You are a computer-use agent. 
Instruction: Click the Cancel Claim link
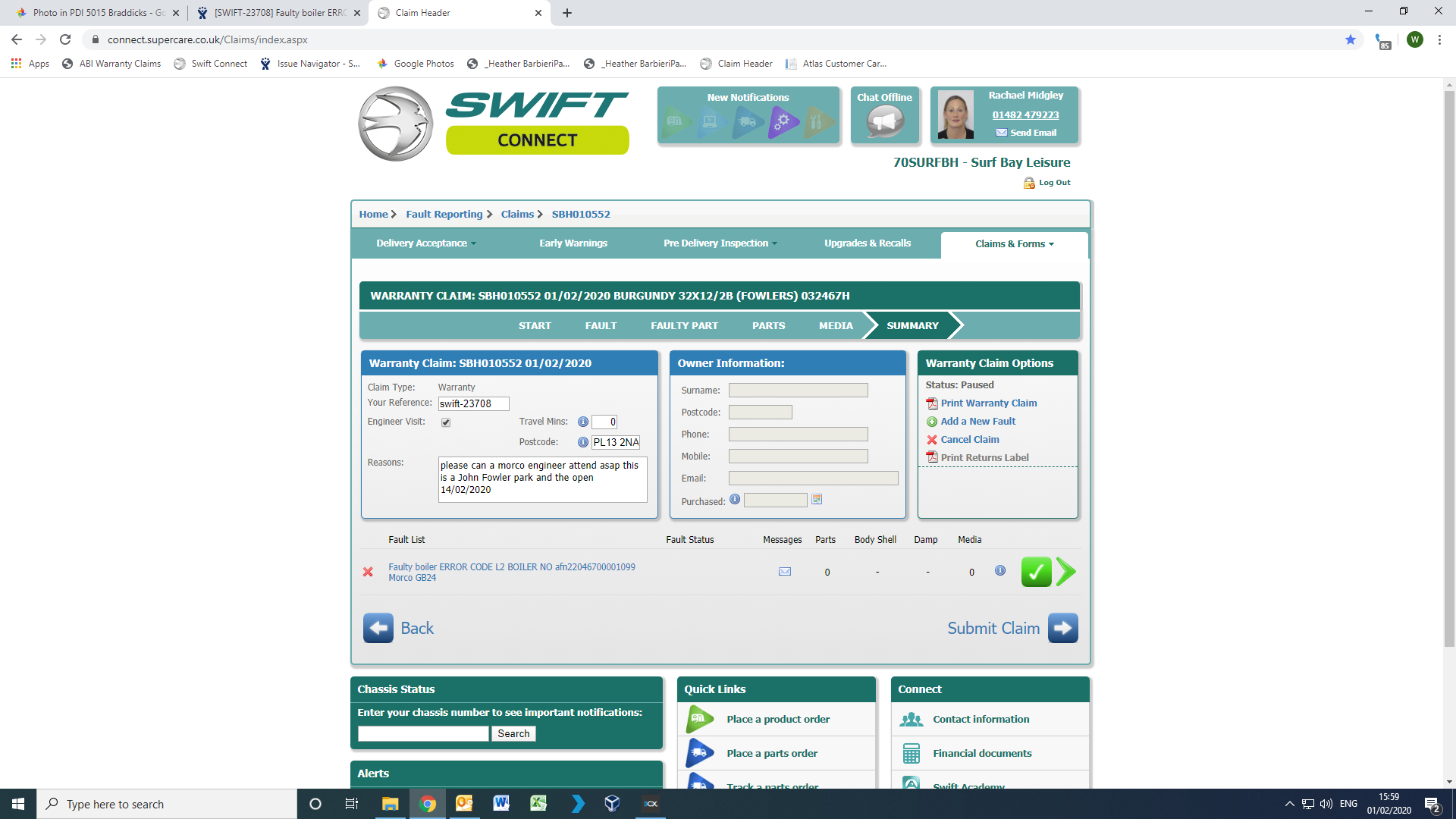[969, 440]
